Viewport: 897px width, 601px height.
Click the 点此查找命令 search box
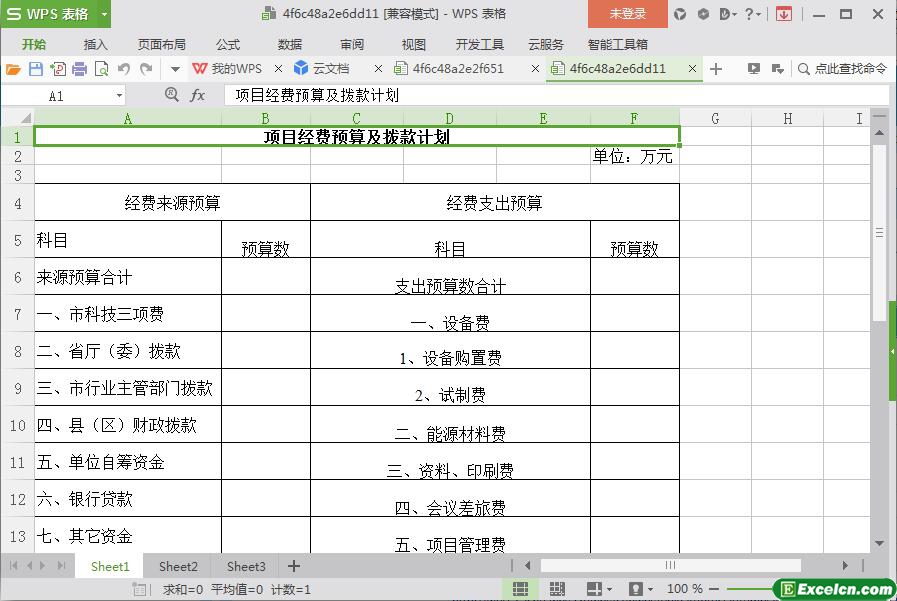[842, 69]
